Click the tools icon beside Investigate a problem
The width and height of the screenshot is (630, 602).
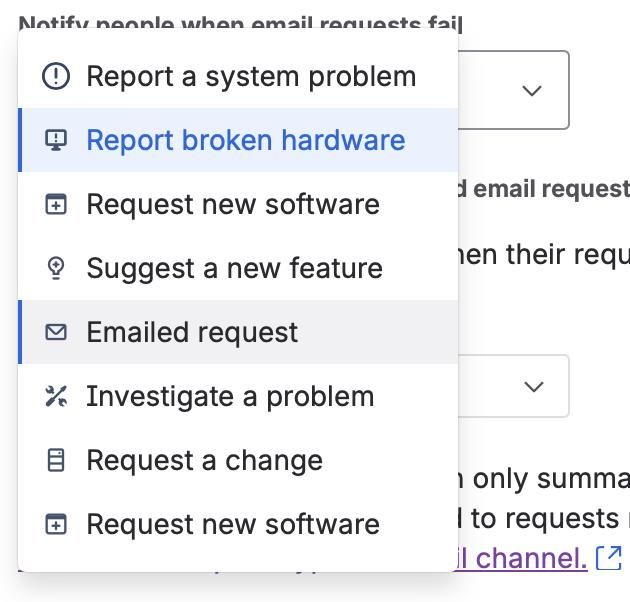(56, 397)
